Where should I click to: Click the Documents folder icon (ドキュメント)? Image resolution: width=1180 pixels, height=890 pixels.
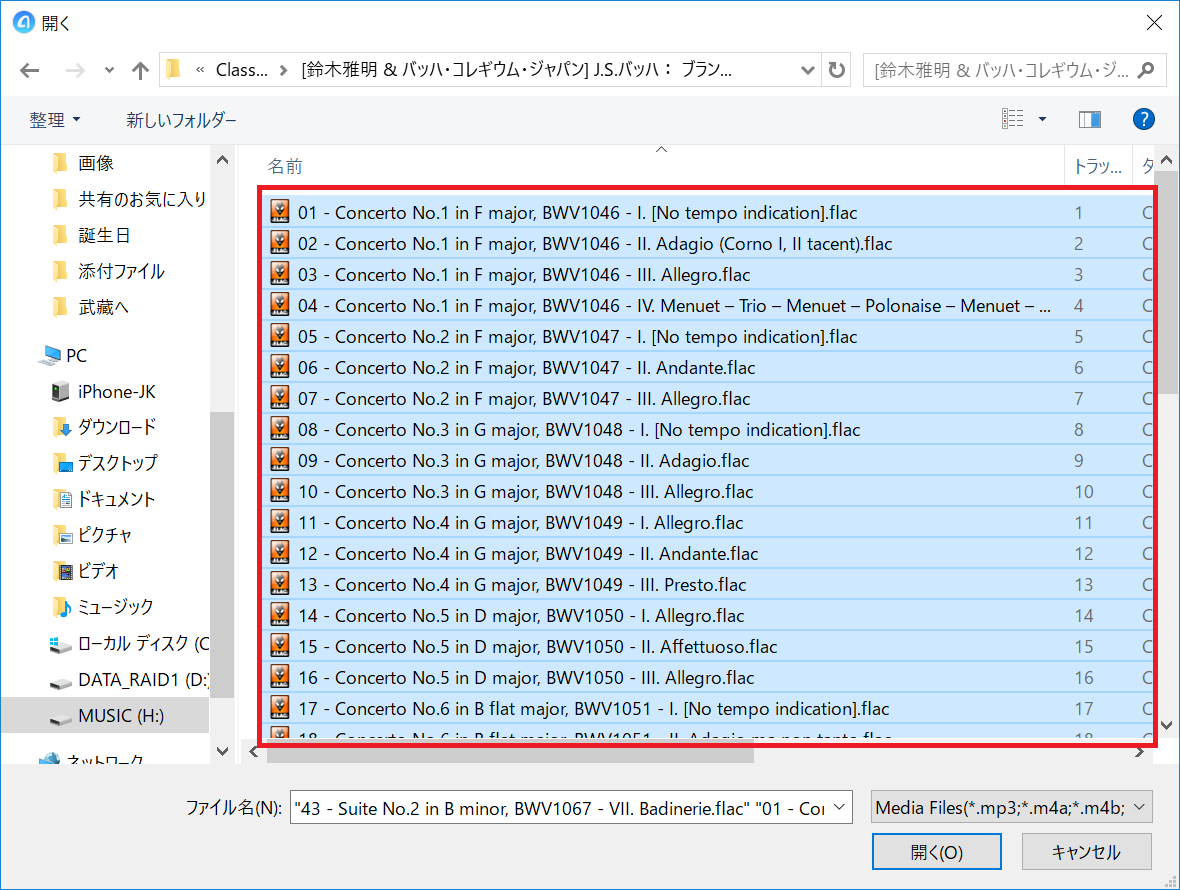tap(62, 499)
